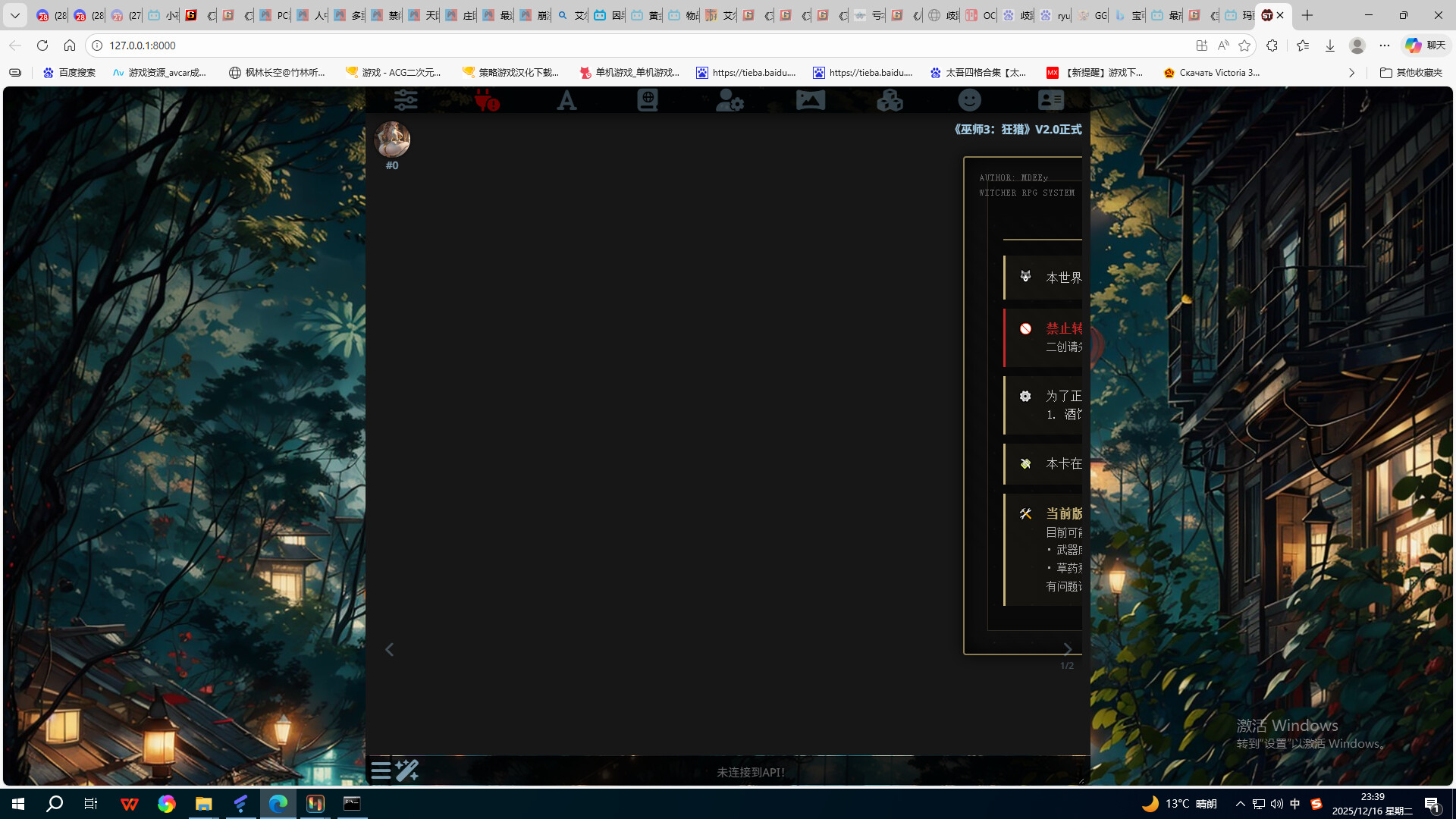Open the API connections plug icon

click(486, 100)
